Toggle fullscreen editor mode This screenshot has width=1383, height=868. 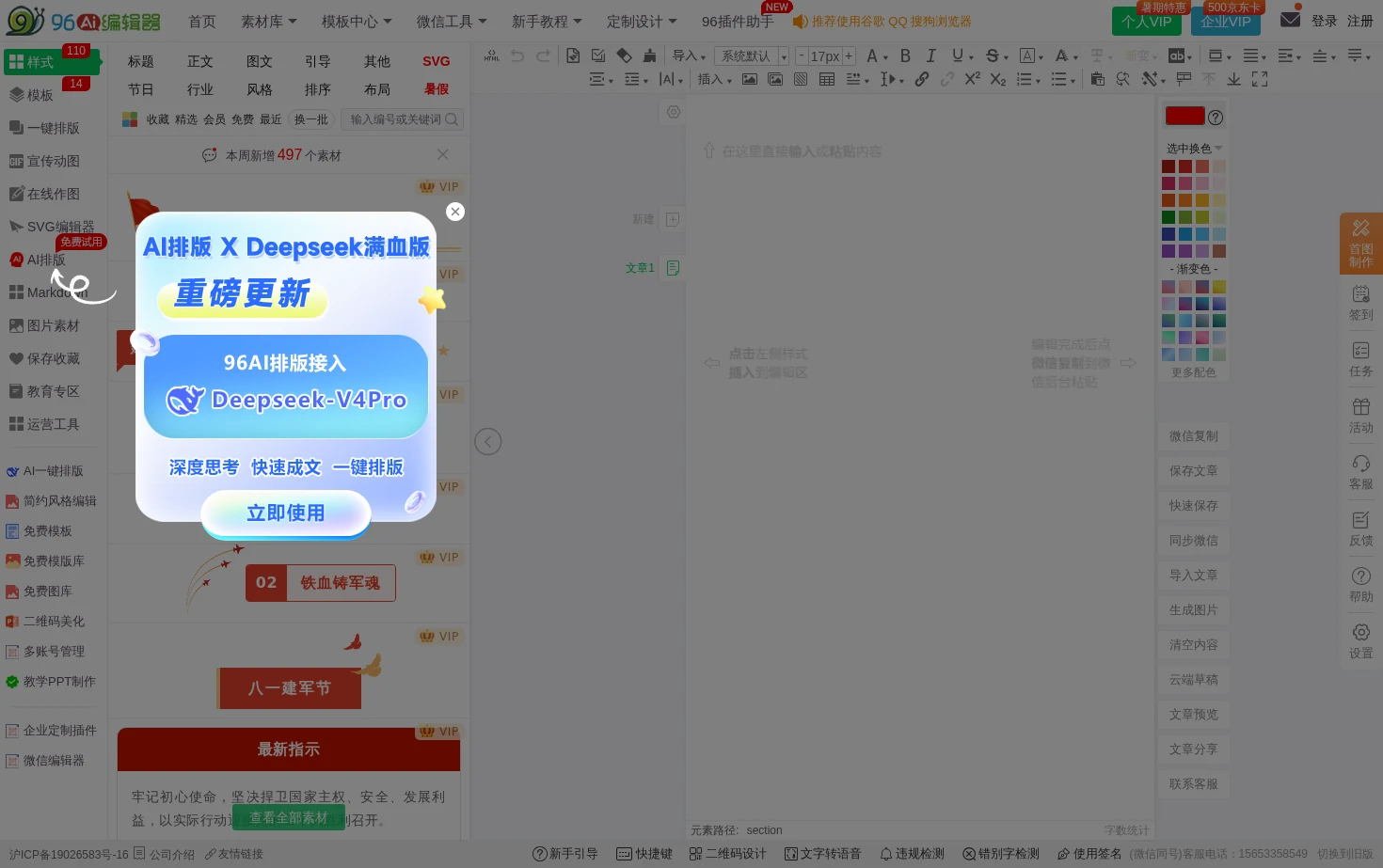[x=1260, y=80]
